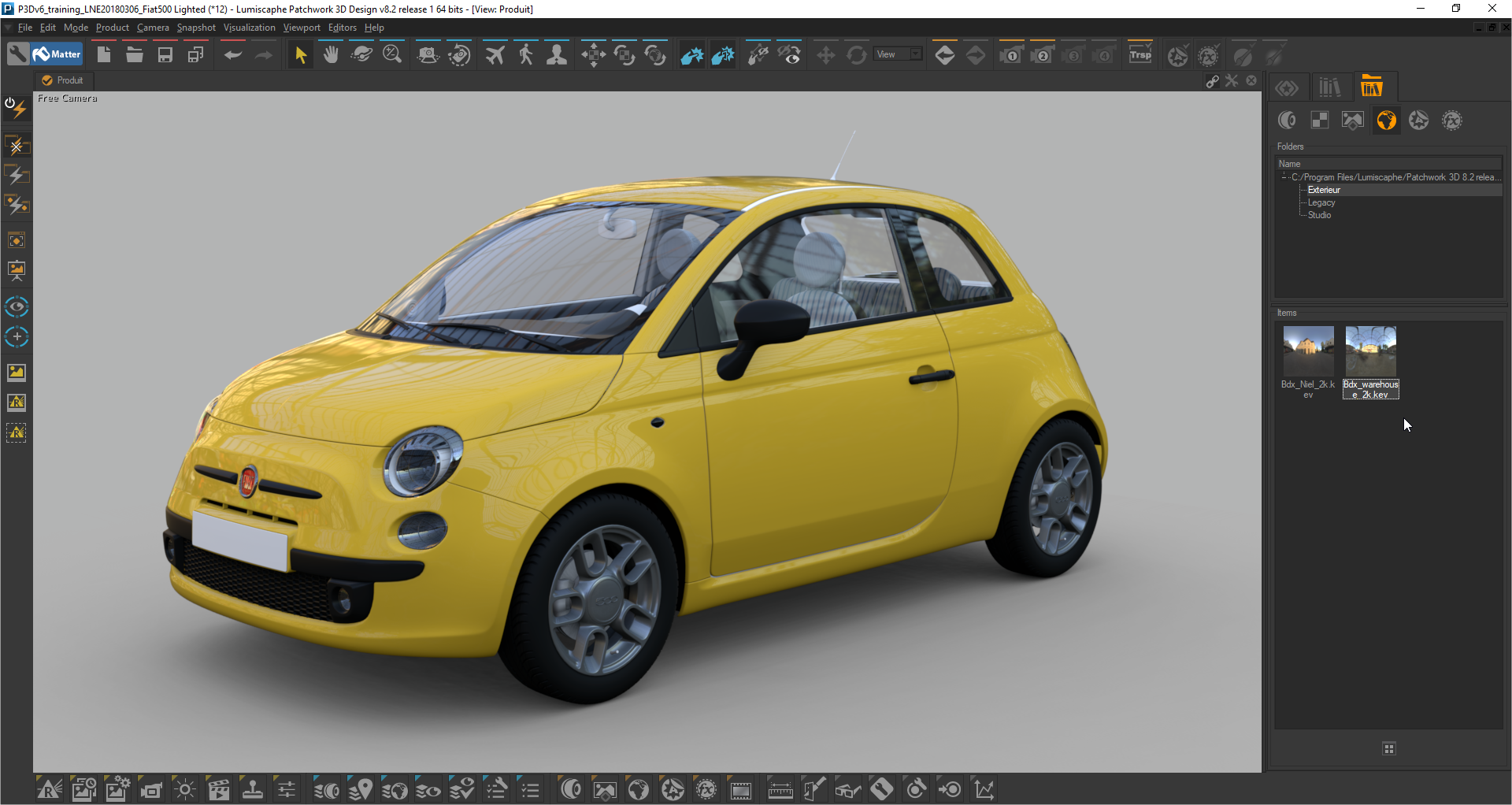Select the walking person navigation mode

526,55
